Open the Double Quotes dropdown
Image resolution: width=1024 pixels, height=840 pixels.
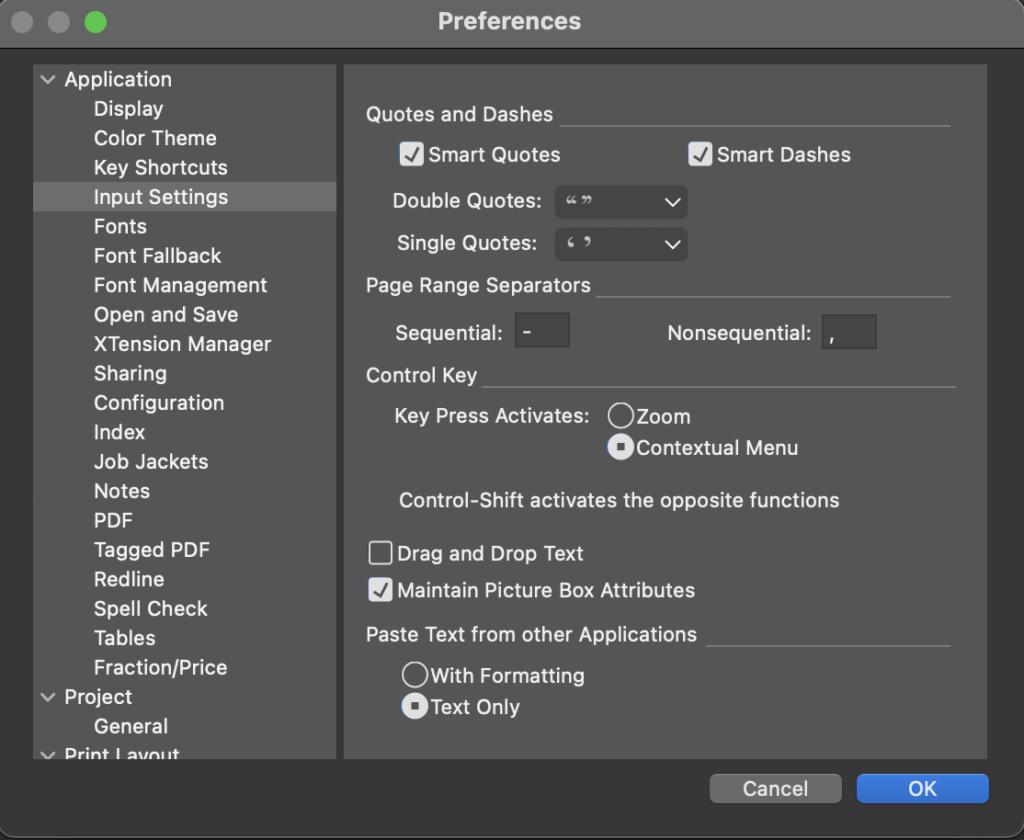coord(621,202)
